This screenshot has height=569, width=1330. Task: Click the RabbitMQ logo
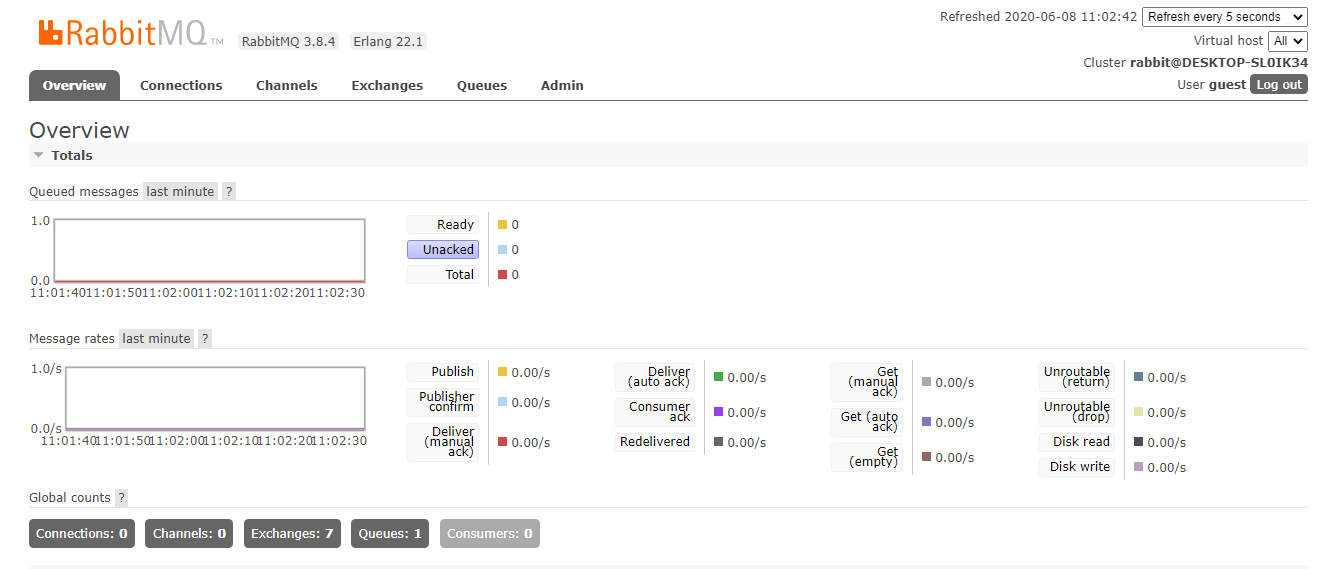(x=131, y=32)
